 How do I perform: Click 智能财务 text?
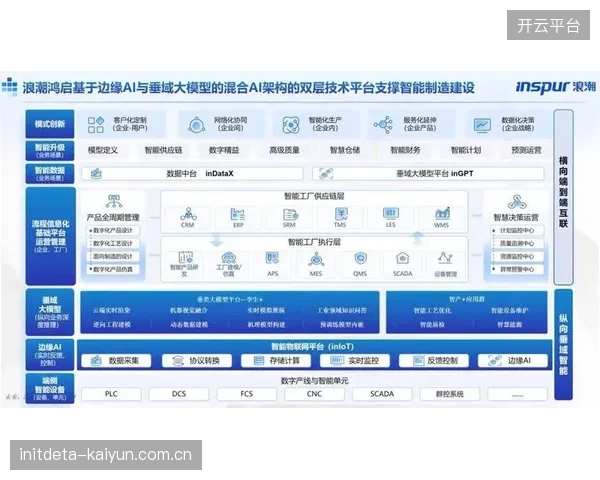pyautogui.click(x=405, y=150)
